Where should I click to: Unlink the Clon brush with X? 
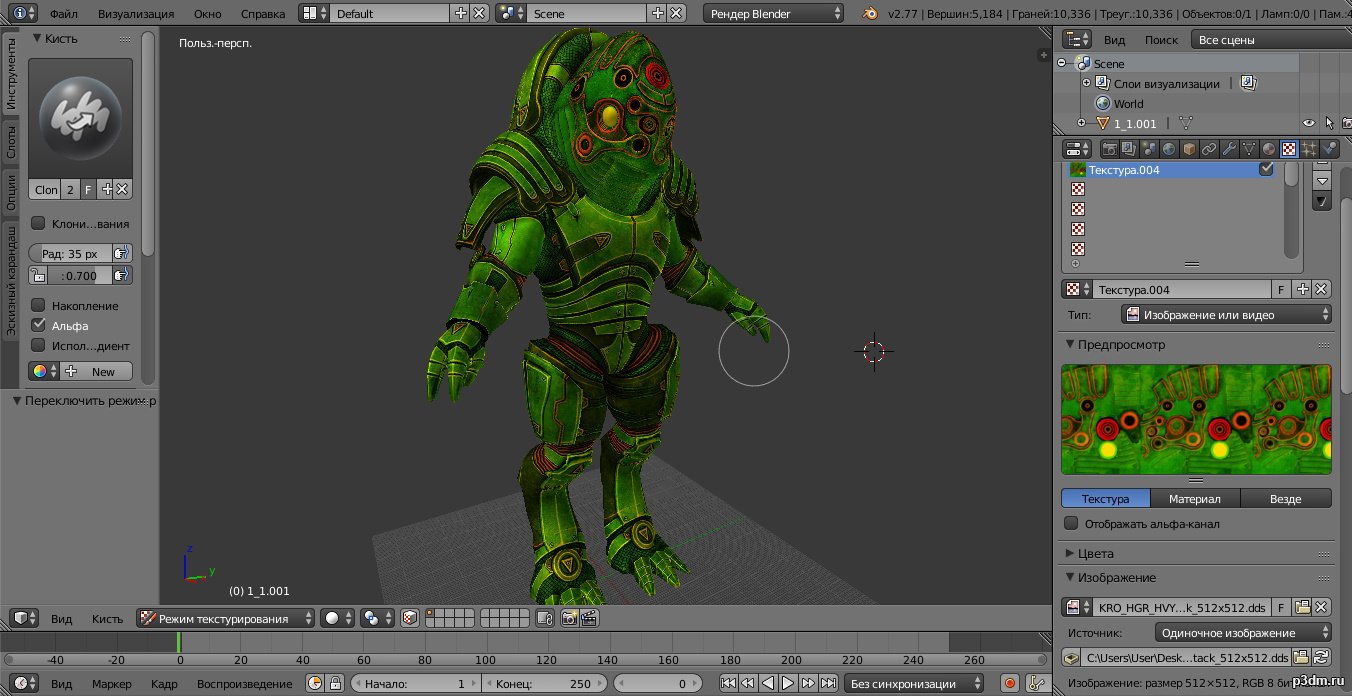point(123,190)
